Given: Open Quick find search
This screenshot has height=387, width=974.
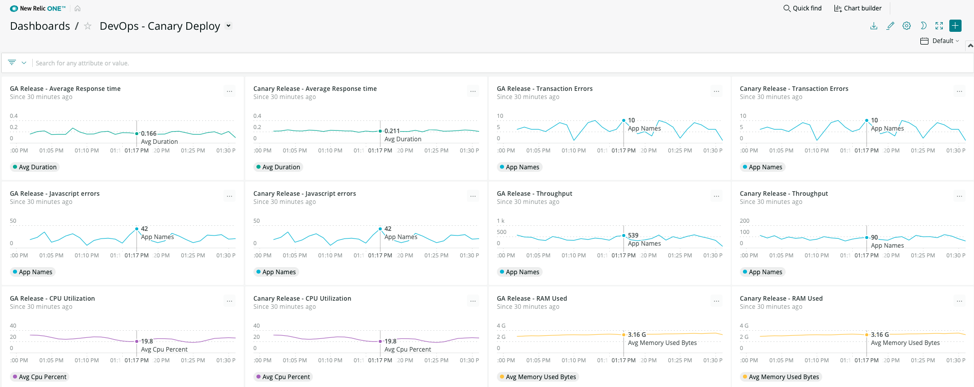Looking at the screenshot, I should tap(802, 8).
